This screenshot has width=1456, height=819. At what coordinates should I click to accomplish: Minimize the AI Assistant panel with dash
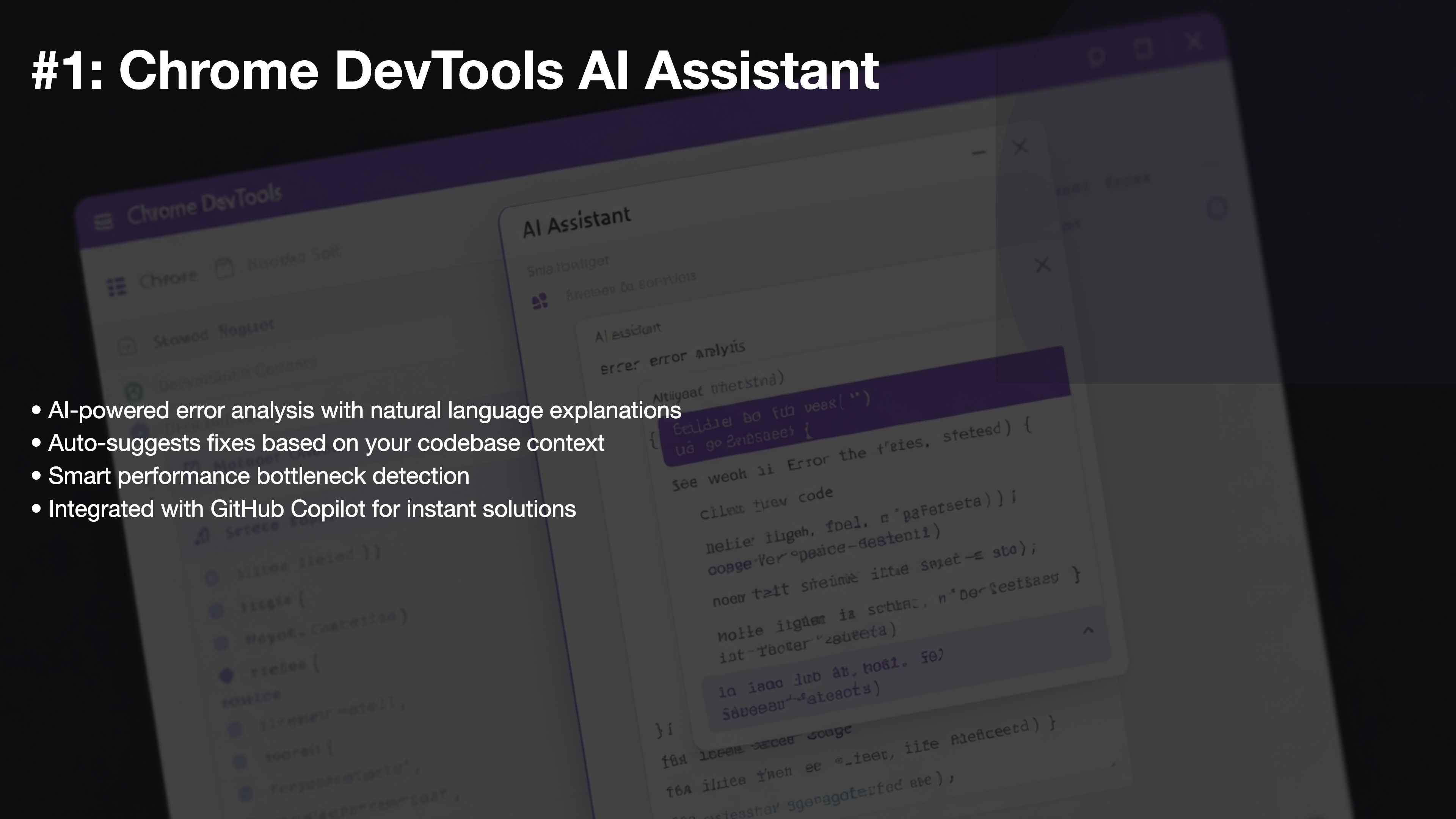979,152
